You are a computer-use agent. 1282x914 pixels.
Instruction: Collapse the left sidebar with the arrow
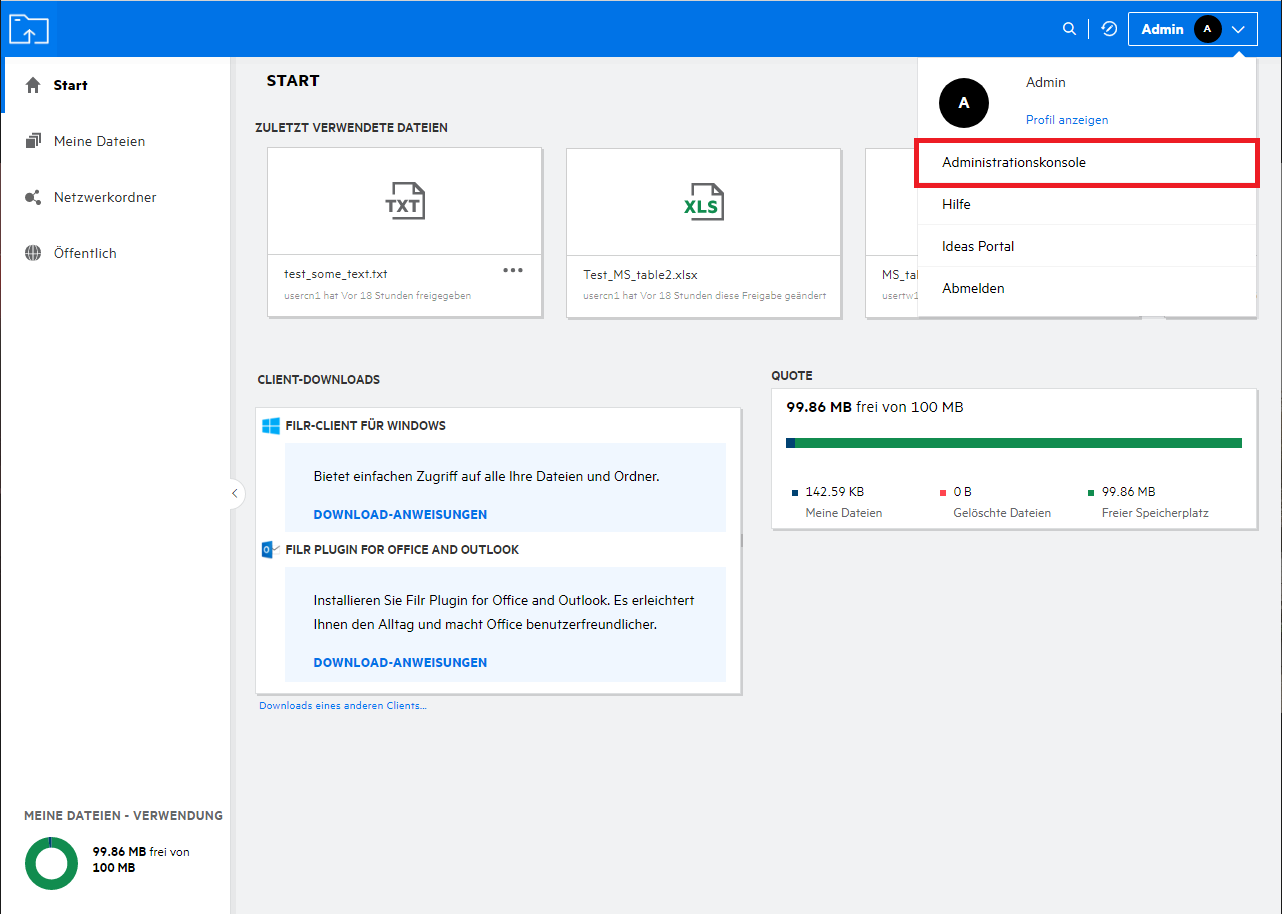click(234, 493)
